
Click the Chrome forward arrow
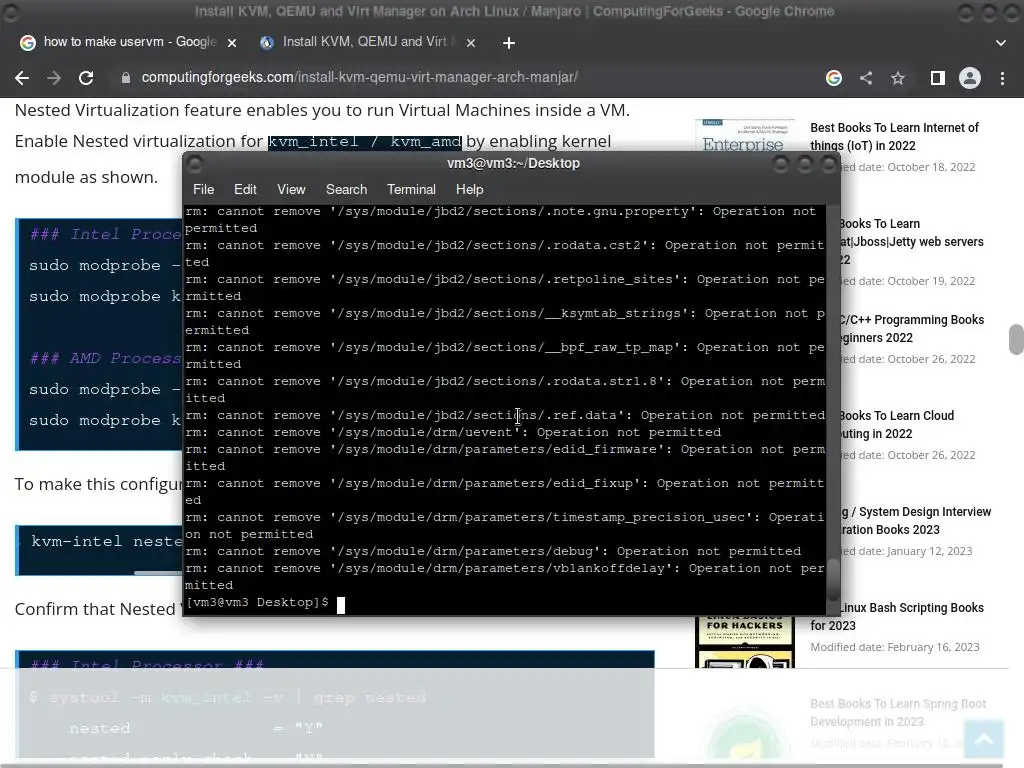pos(54,78)
